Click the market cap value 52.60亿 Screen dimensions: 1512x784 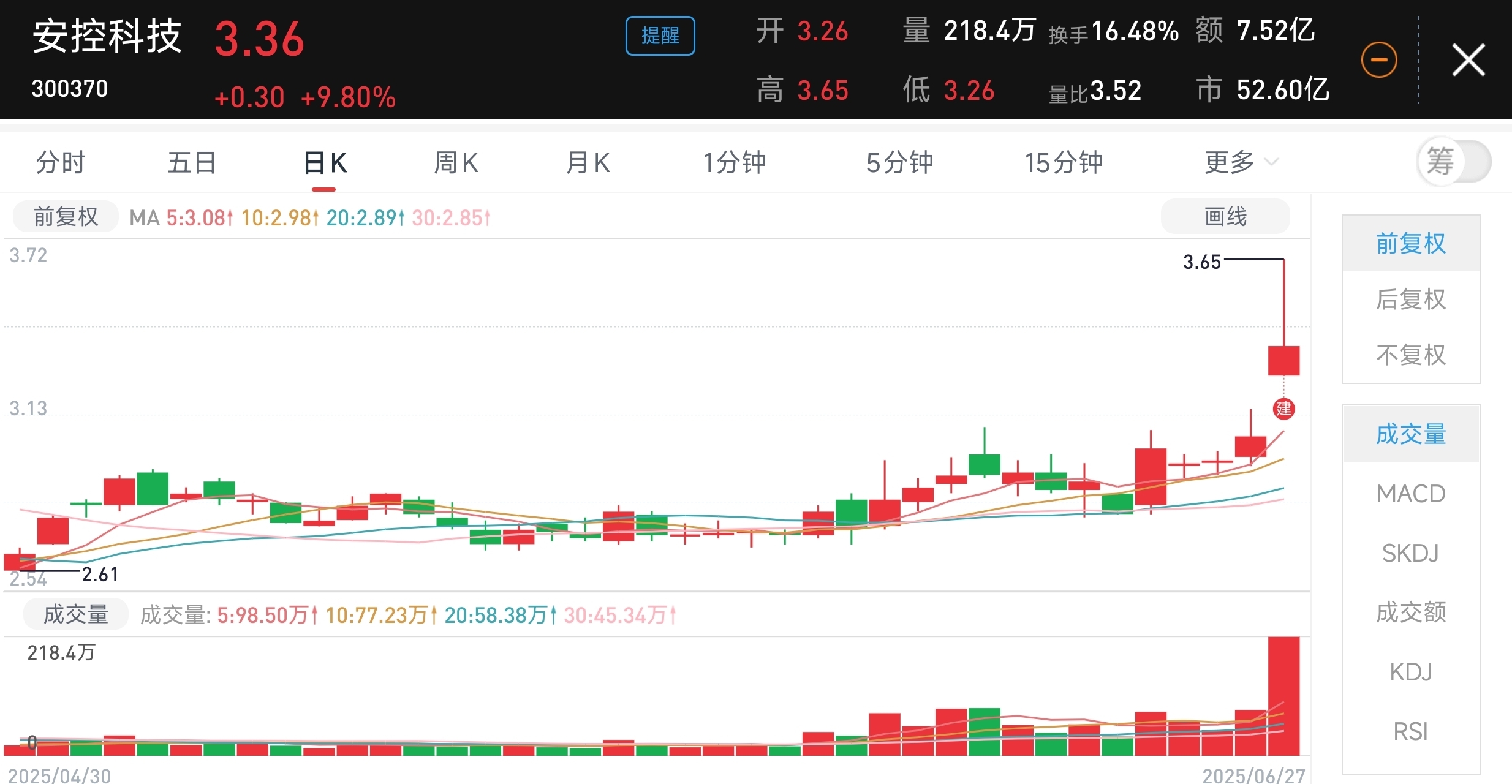[1283, 90]
